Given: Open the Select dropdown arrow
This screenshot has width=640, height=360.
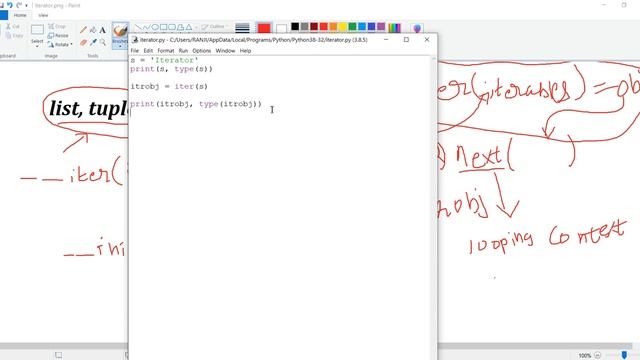Looking at the screenshot, I should pos(37,46).
